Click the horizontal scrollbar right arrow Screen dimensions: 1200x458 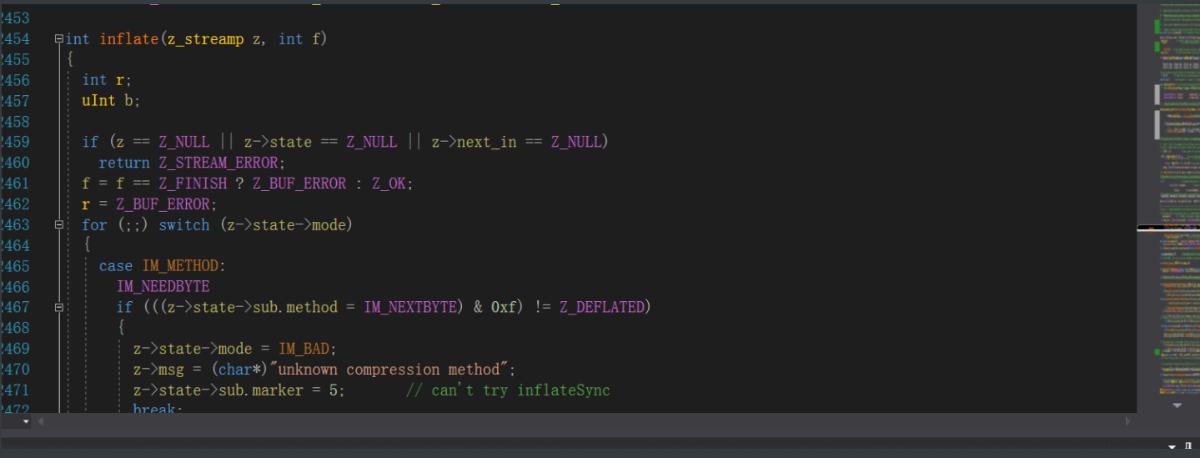[1129, 422]
